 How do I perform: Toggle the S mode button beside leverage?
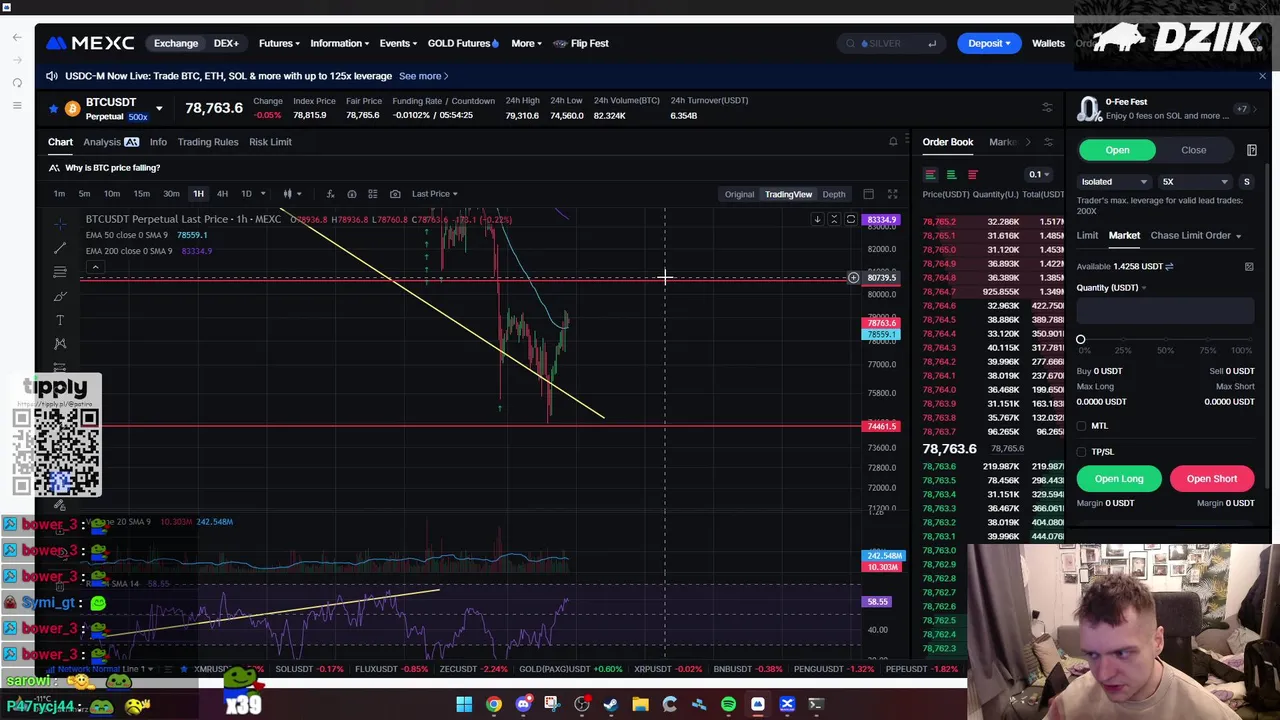click(1246, 182)
